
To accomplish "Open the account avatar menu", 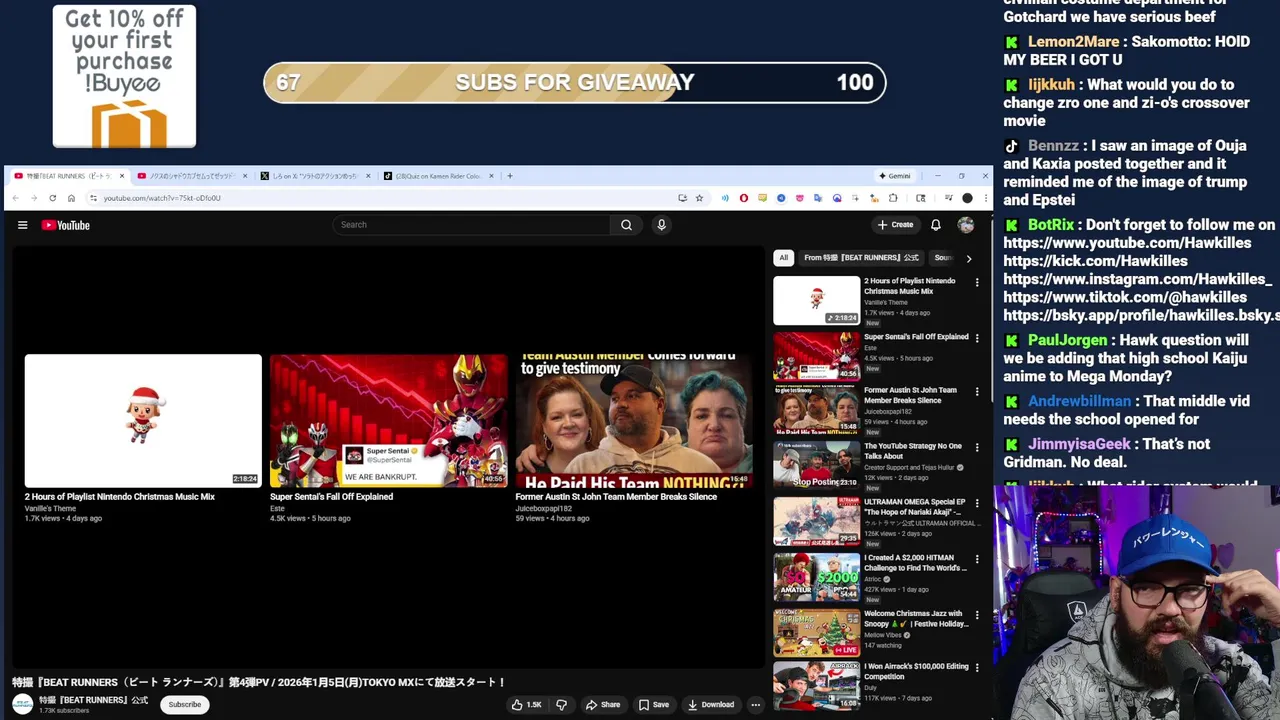I will pos(966,225).
